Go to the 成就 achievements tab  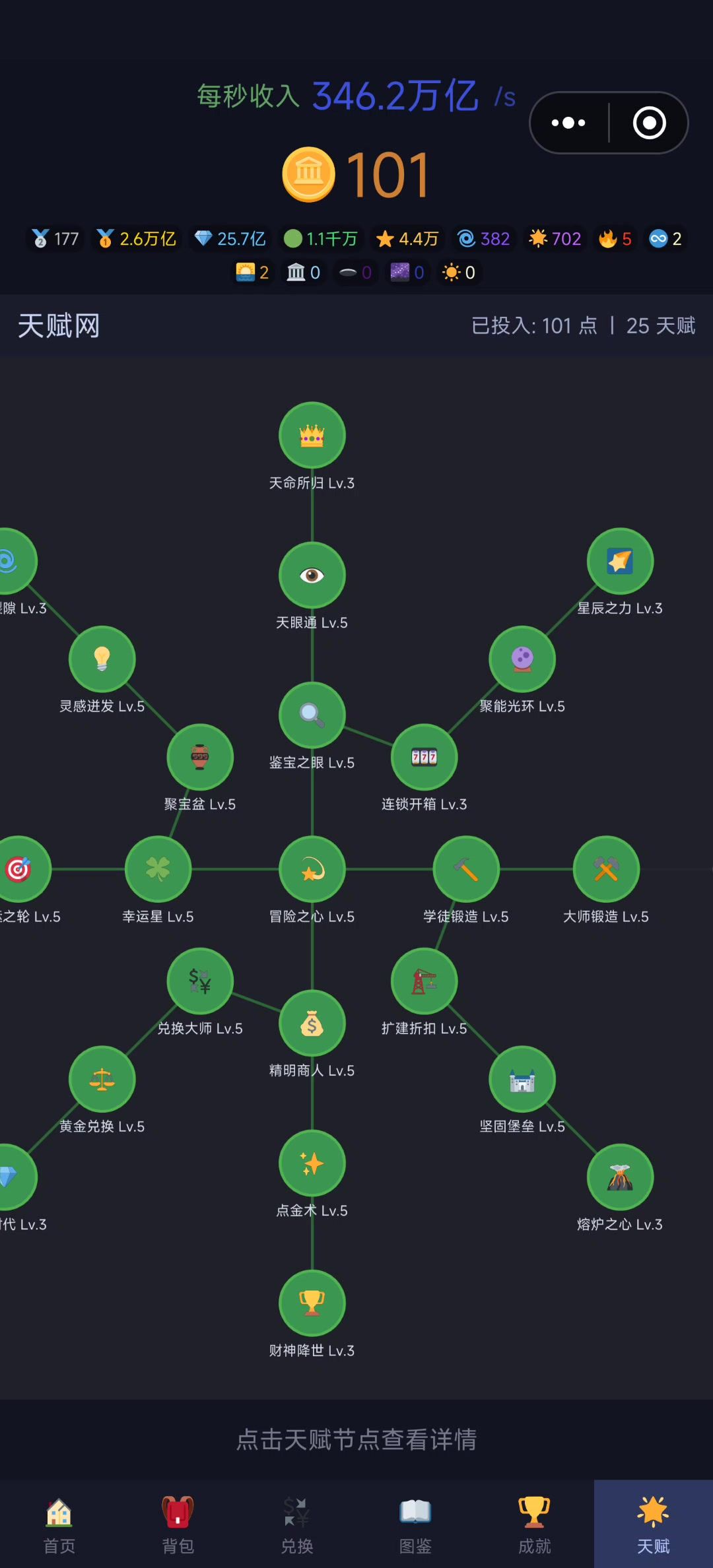[535, 1524]
